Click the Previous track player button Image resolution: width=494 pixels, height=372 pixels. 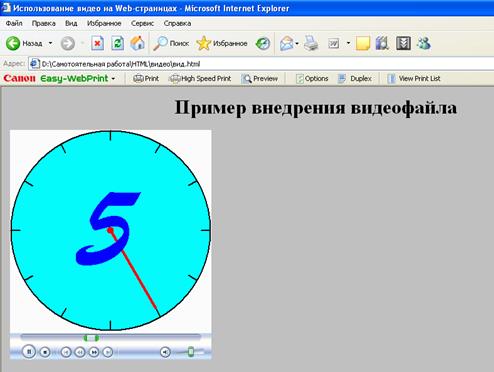click(66, 352)
